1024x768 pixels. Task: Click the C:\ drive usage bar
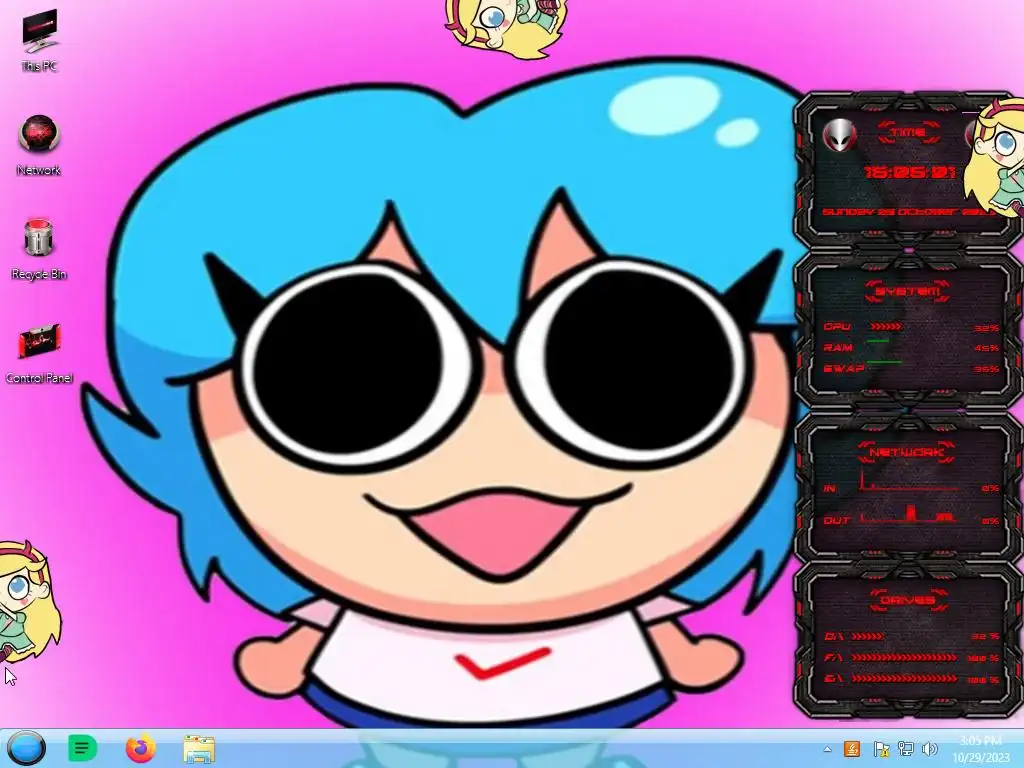tap(868, 636)
